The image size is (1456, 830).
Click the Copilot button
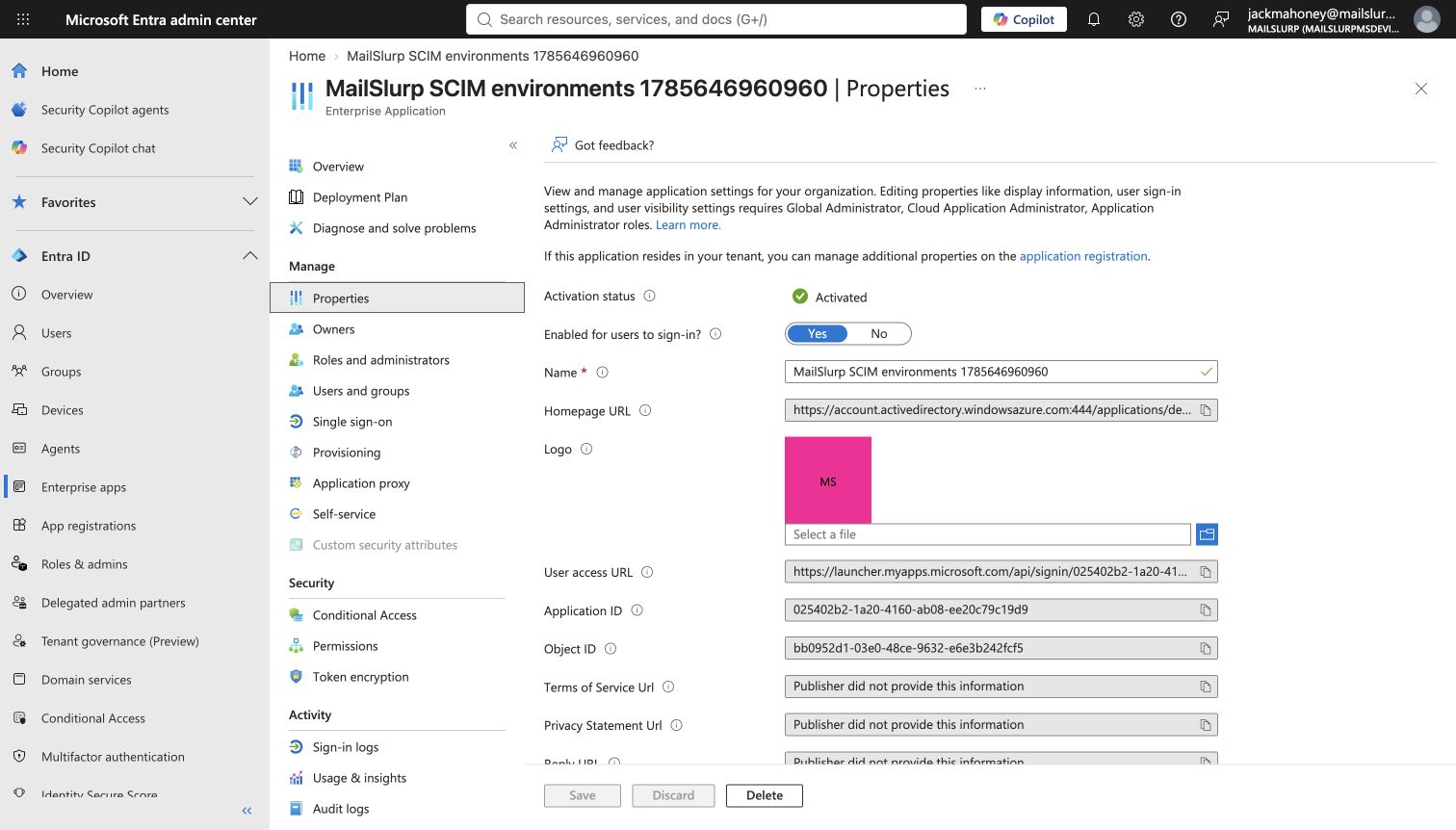[1024, 19]
